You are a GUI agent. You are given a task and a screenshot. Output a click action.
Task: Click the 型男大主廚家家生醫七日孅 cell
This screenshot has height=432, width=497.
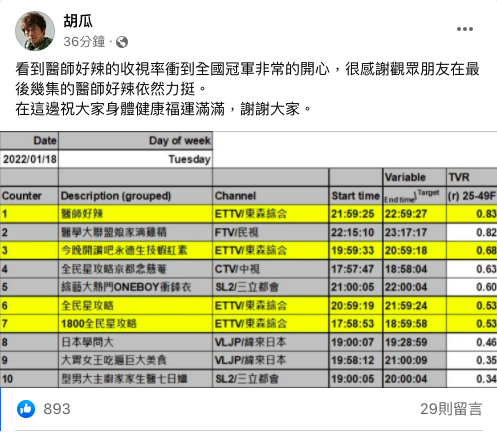point(135,379)
